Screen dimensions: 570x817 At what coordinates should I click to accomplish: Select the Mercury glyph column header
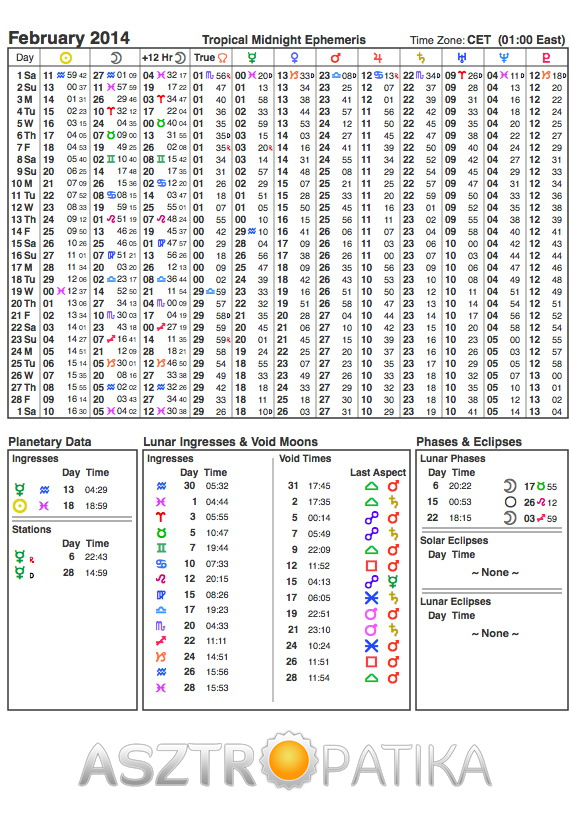click(x=252, y=57)
